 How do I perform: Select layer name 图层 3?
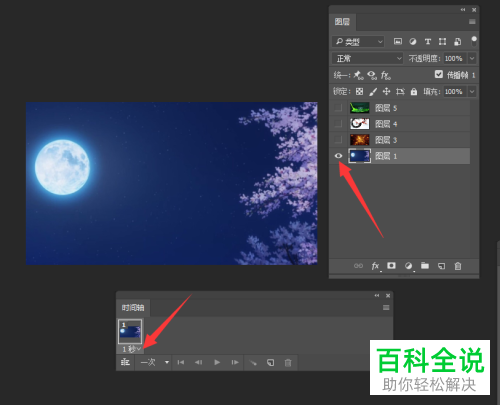(x=386, y=140)
